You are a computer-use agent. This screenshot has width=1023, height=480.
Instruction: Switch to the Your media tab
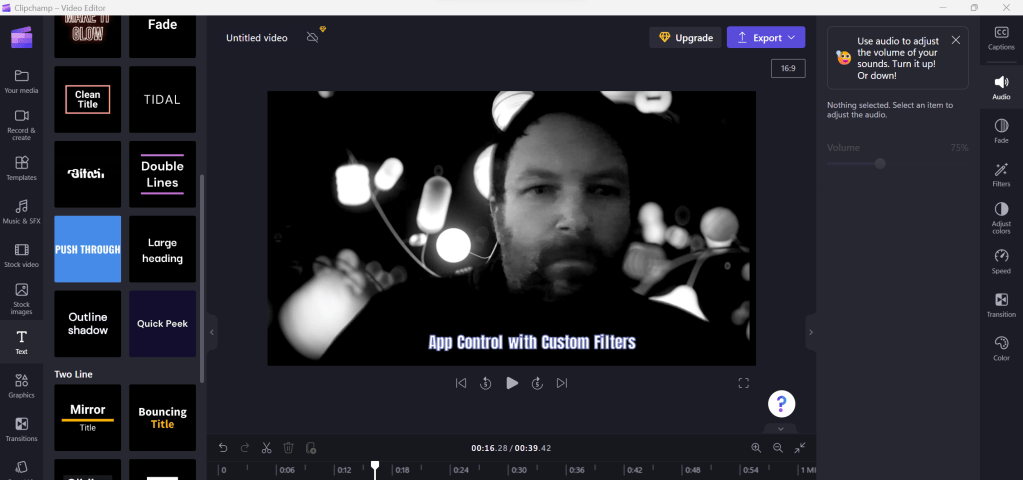click(x=22, y=81)
